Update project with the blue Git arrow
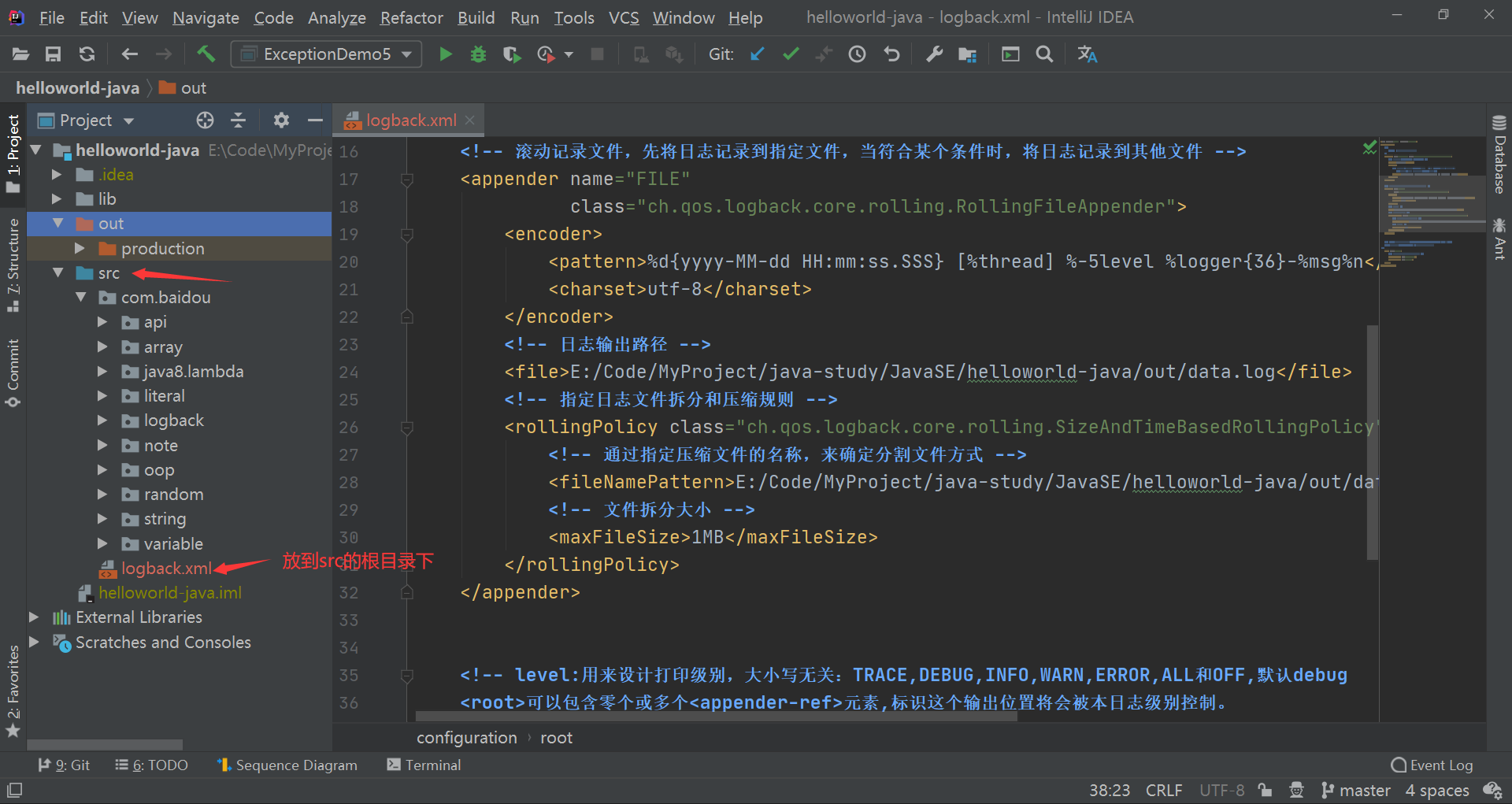 pos(757,54)
